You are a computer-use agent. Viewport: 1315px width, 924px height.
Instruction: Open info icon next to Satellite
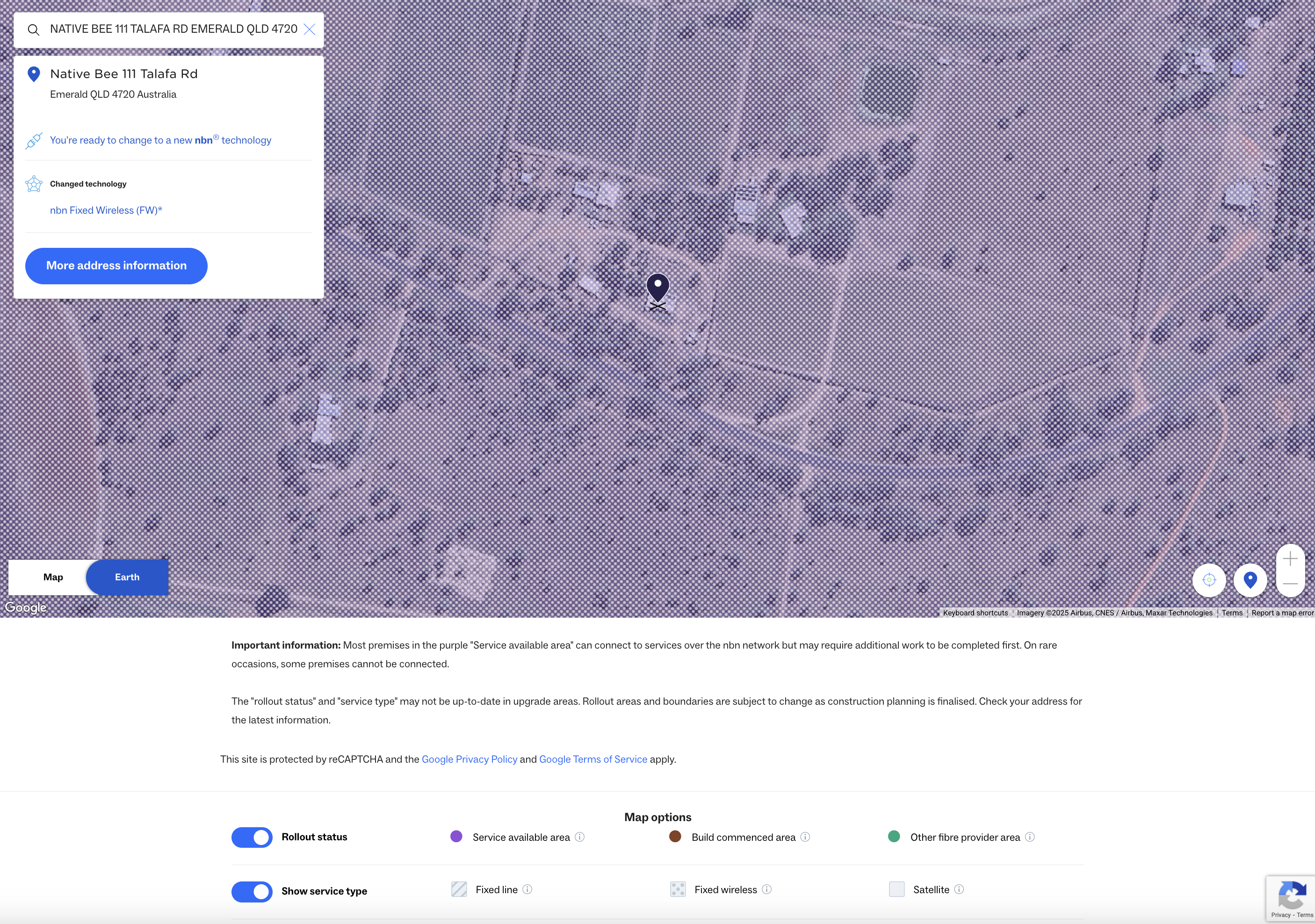[x=959, y=889]
